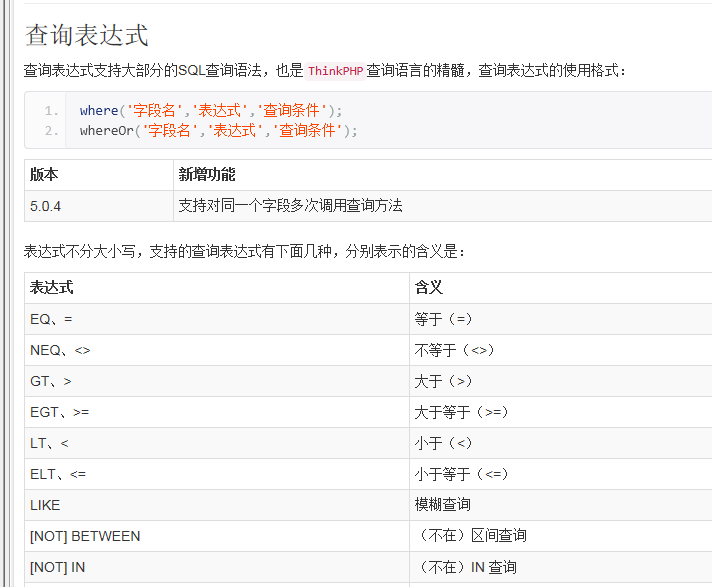Click the 查询表达式 page heading

point(87,35)
